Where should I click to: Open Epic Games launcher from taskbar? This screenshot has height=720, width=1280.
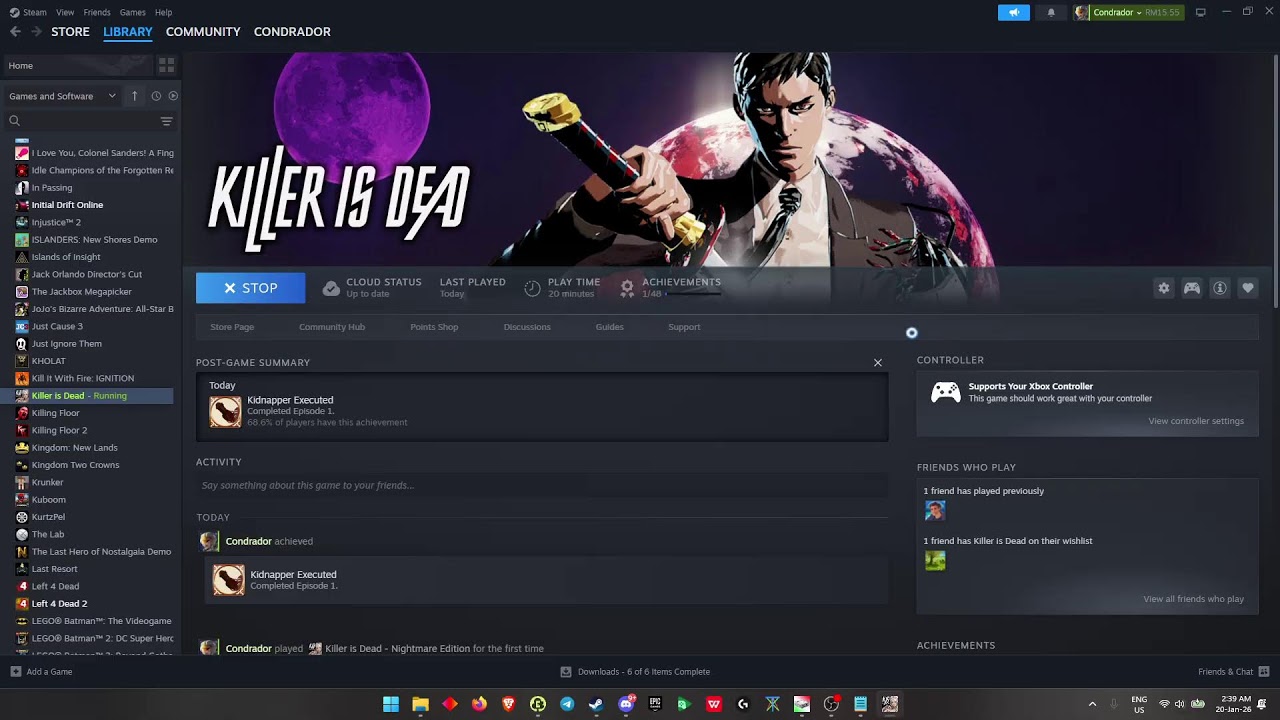[x=655, y=704]
